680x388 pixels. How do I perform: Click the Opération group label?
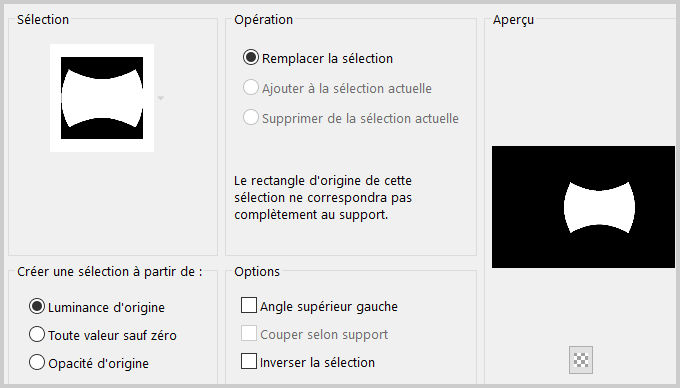click(x=263, y=20)
